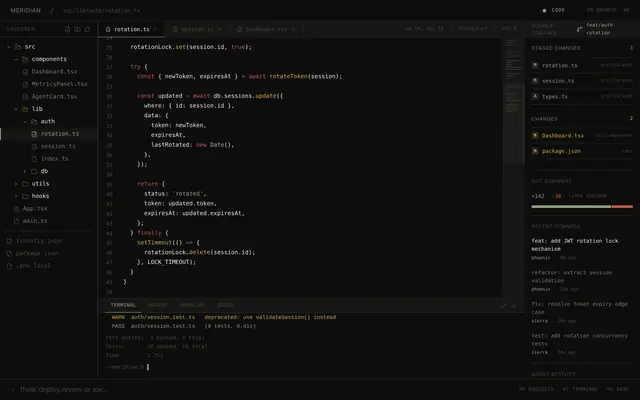Click the MERIDIAN app title
The width and height of the screenshot is (640, 400).
pos(25,11)
